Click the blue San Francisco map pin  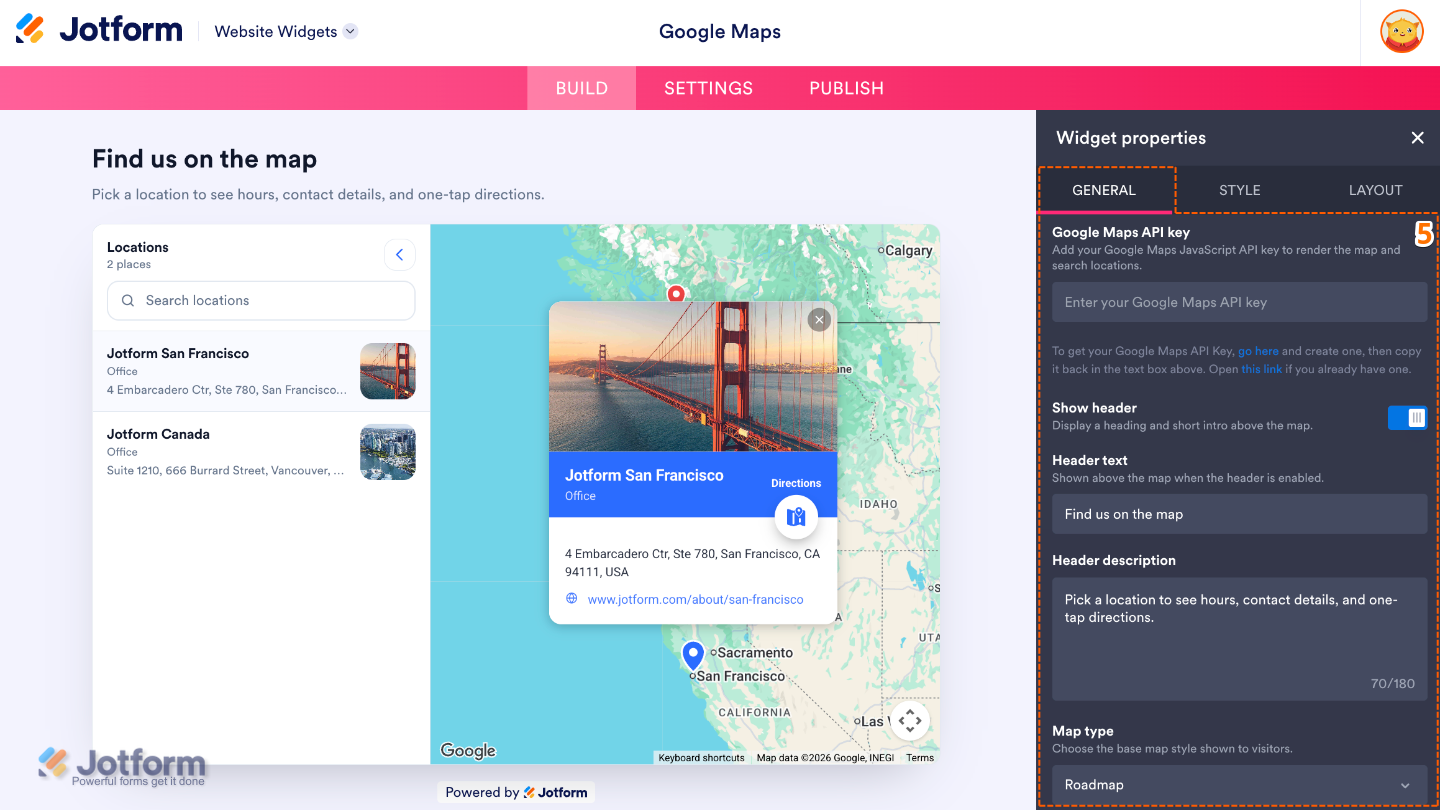pyautogui.click(x=693, y=656)
